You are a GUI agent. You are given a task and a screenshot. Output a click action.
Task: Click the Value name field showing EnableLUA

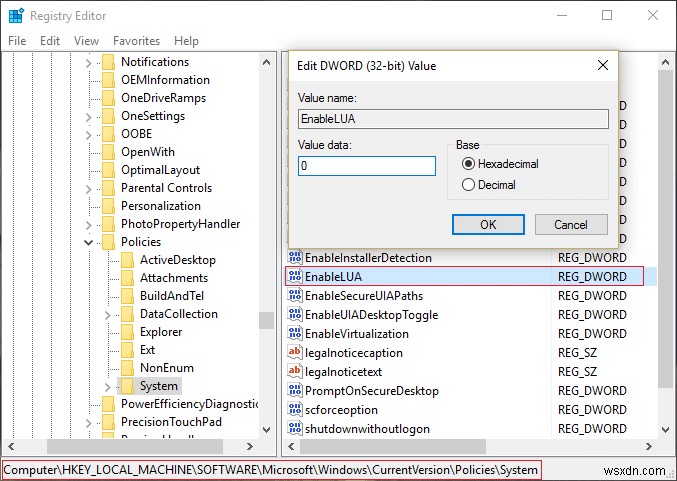453,119
